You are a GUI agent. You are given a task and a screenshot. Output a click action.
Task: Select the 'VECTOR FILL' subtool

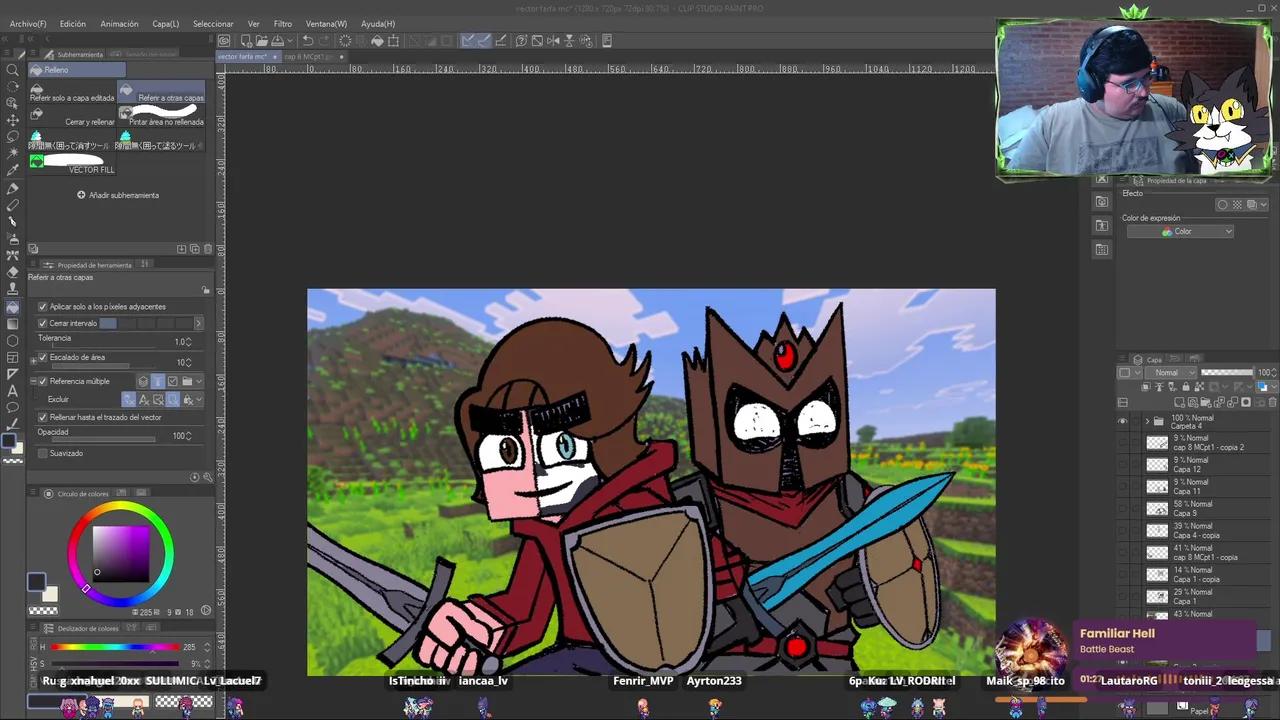click(72, 164)
